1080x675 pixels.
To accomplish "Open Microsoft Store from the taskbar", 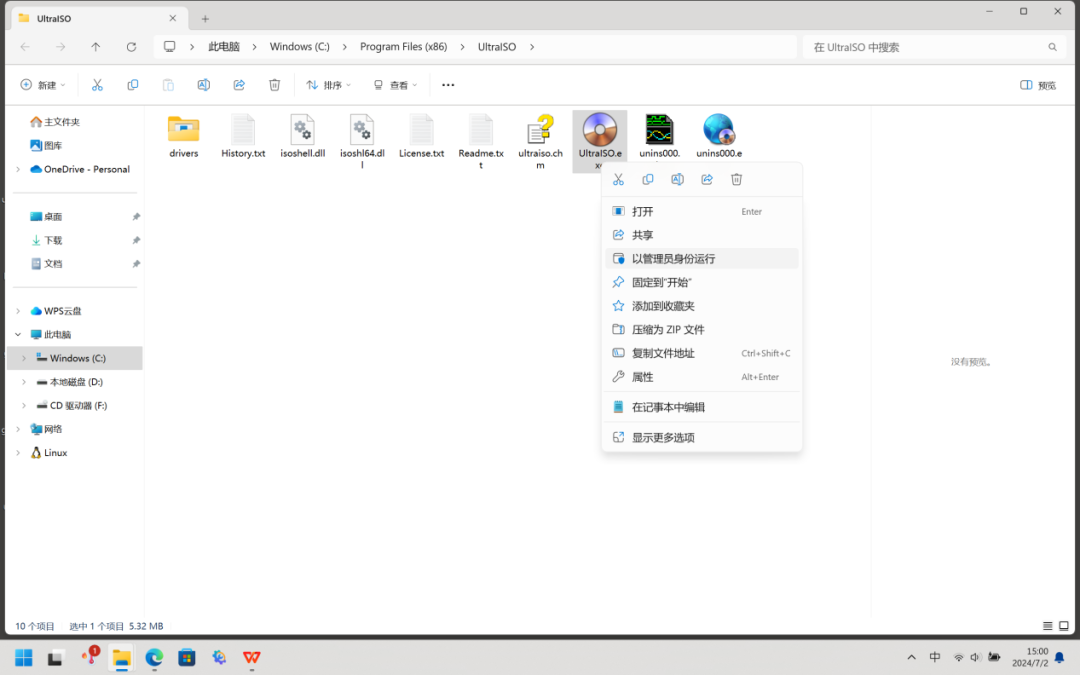I will click(187, 658).
